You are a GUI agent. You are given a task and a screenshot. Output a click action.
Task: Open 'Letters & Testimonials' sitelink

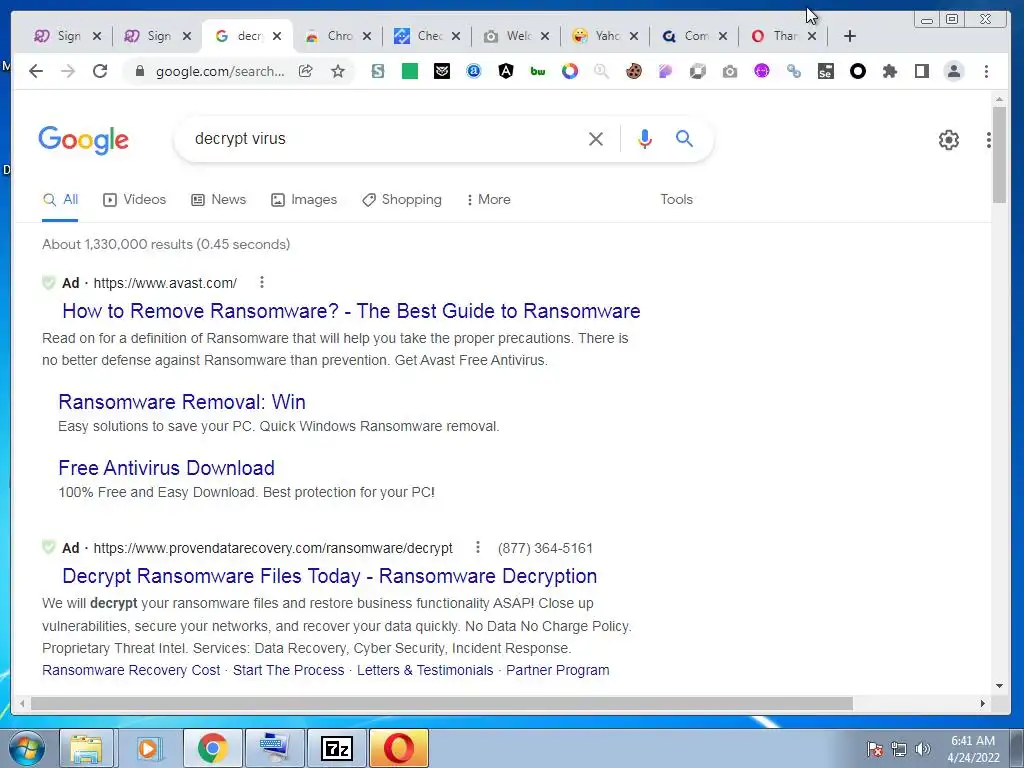pos(425,670)
